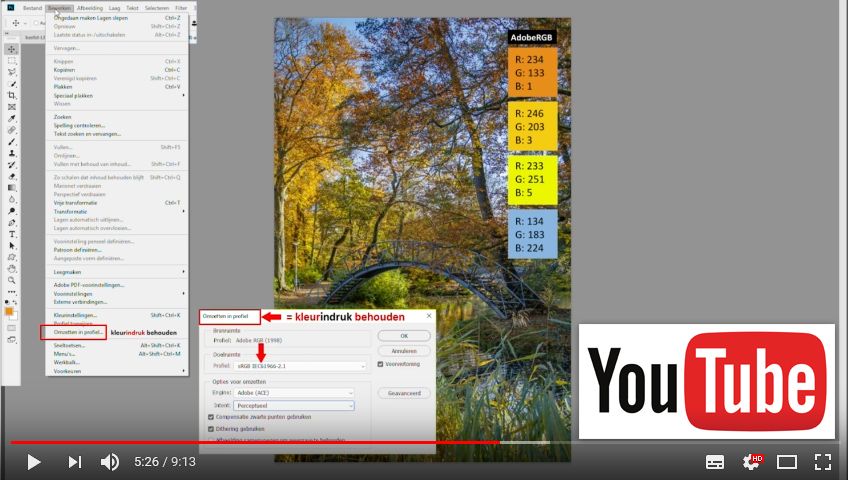The width and height of the screenshot is (848, 480).
Task: Toggle the Voorvertoning checkbox
Action: click(378, 364)
